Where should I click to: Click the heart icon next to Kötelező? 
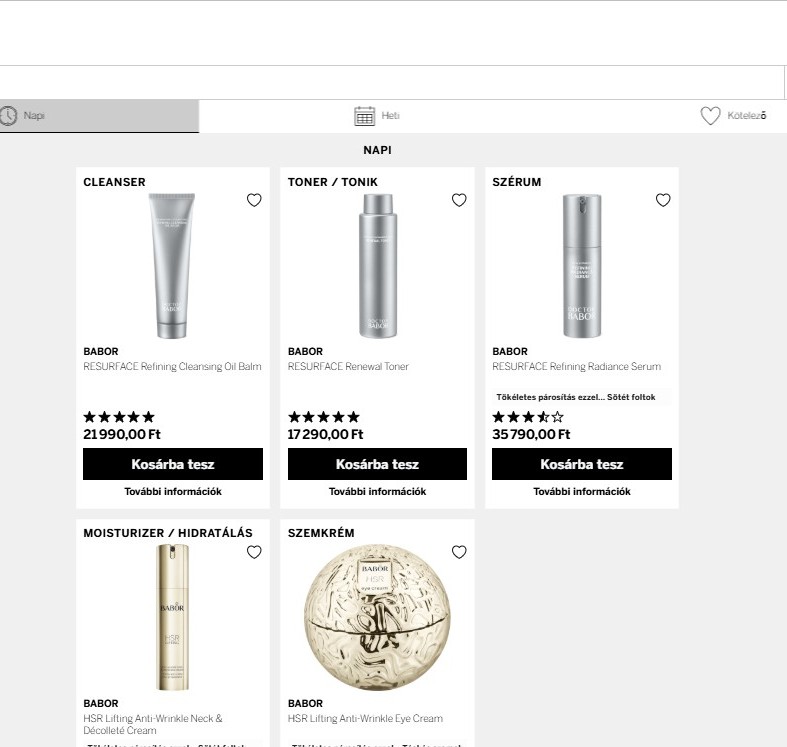[710, 116]
